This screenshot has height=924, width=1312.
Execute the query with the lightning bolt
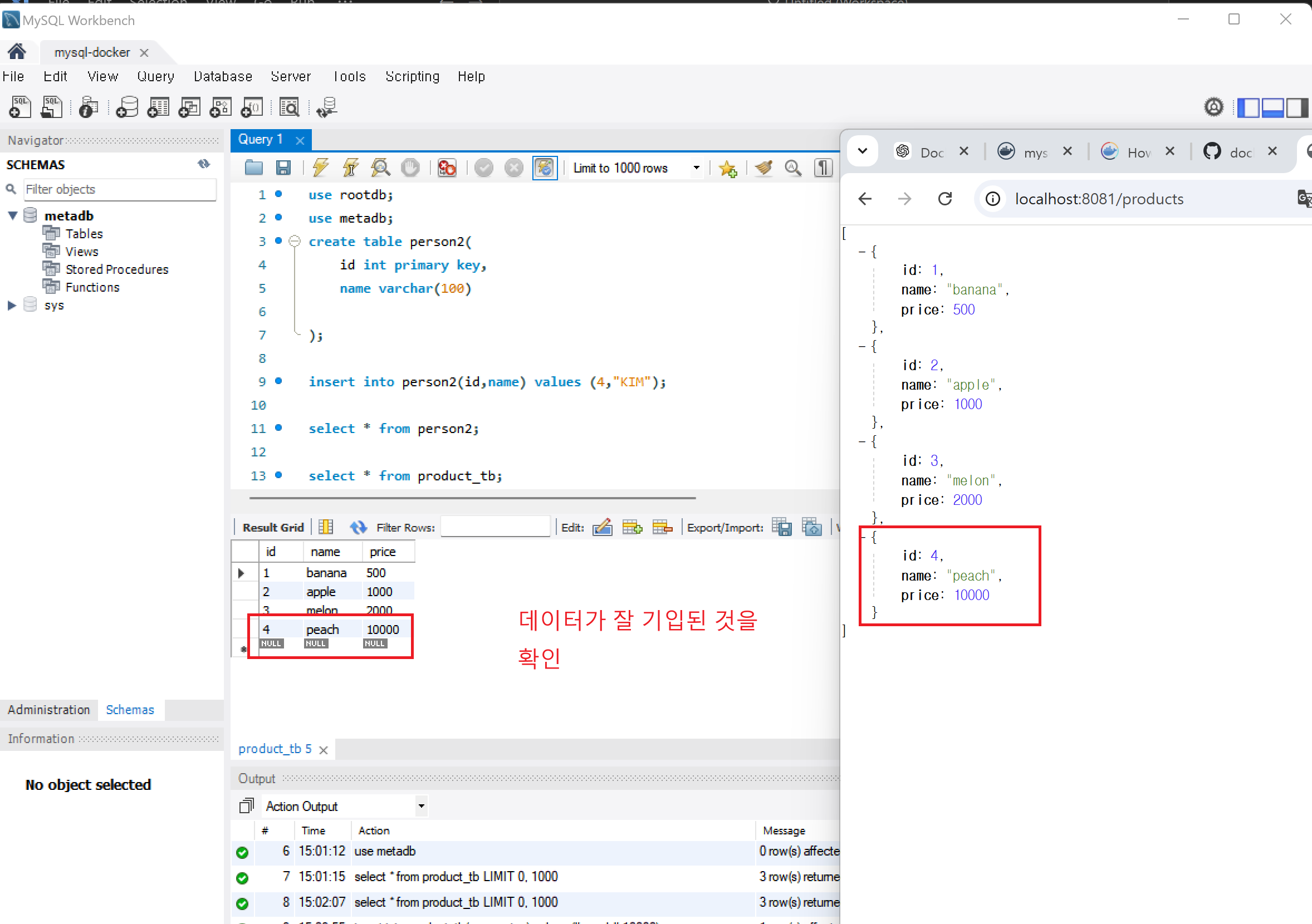click(x=321, y=168)
